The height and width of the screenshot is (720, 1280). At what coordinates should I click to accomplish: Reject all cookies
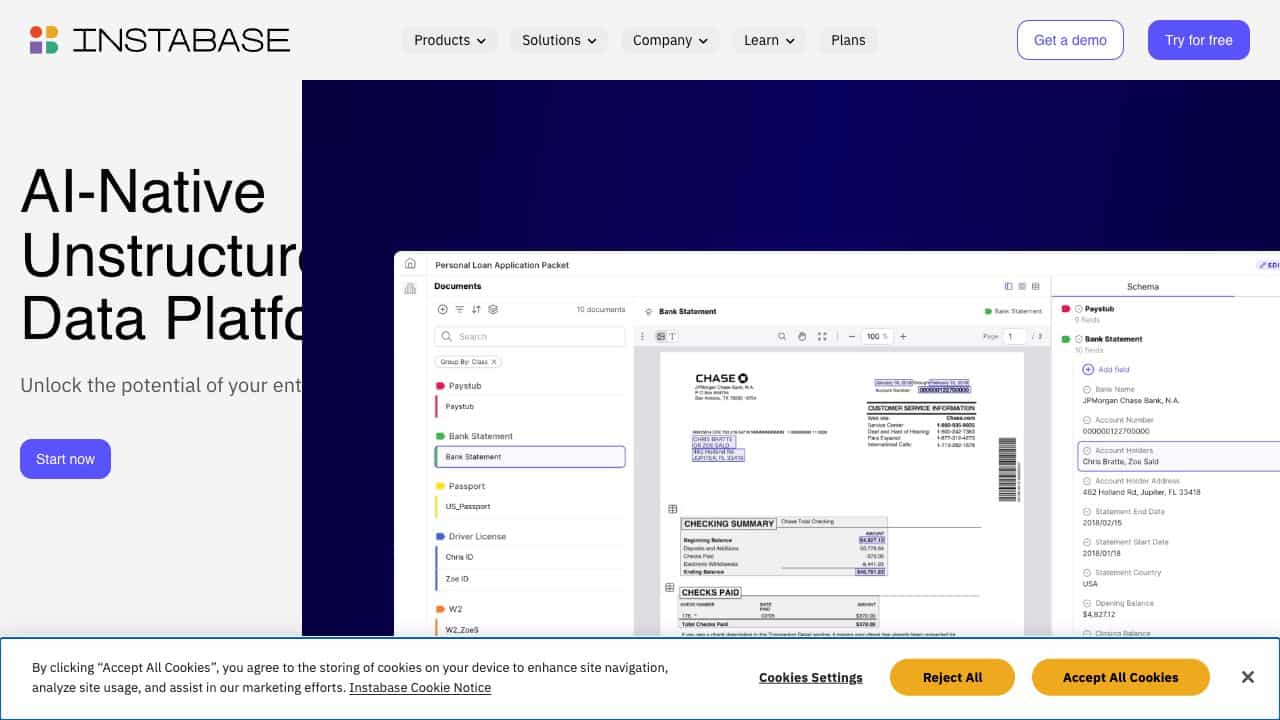pyautogui.click(x=952, y=677)
